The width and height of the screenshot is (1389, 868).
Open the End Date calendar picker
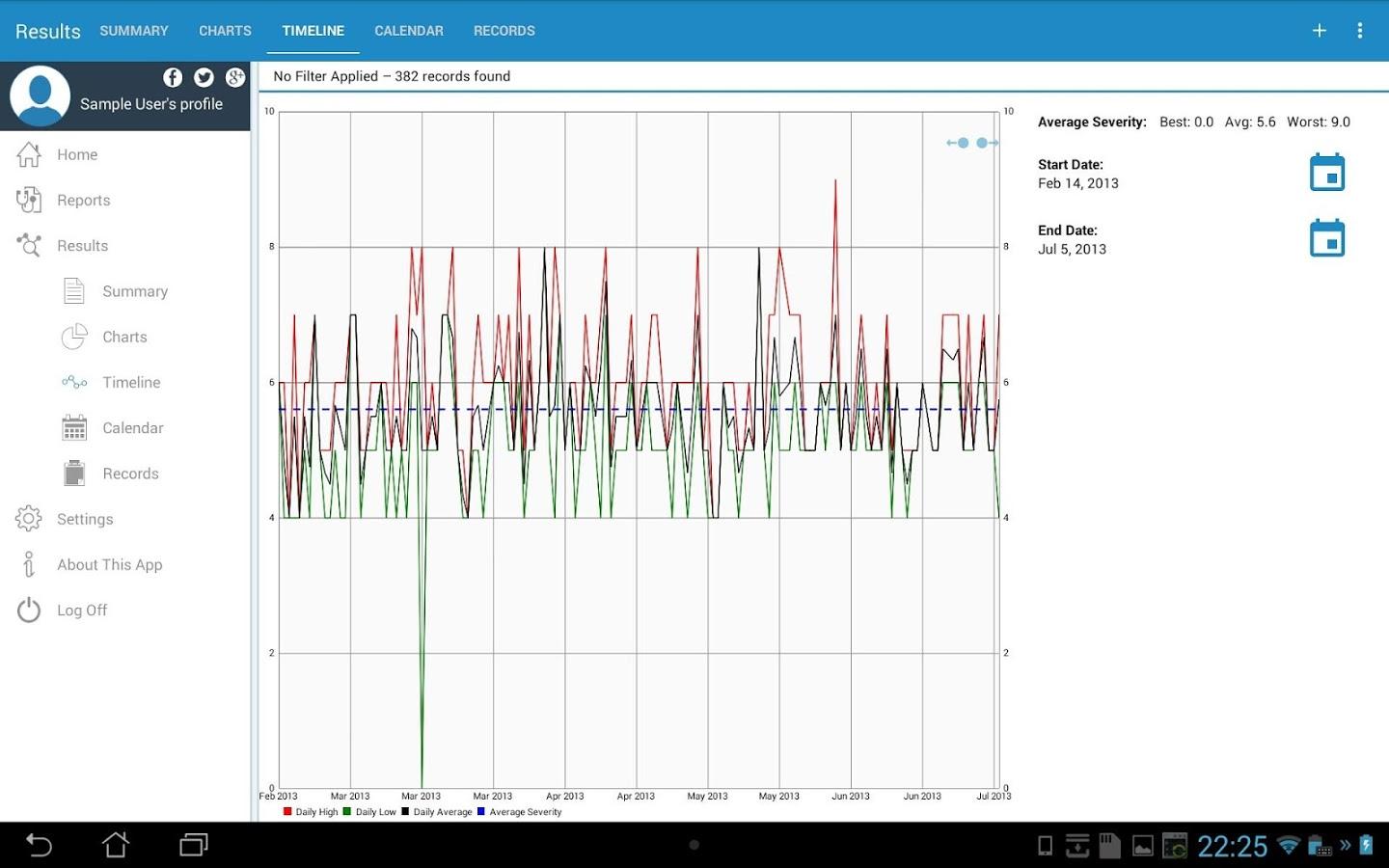(x=1327, y=238)
